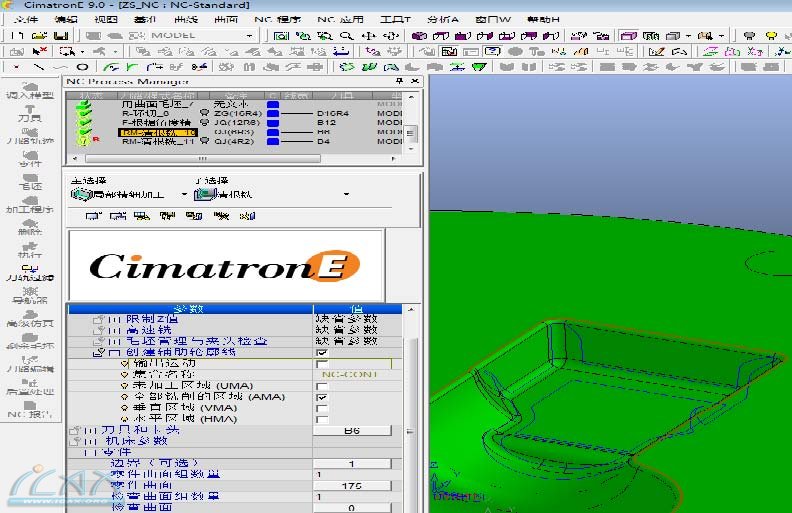
Task: Click the blue color swatch beside JQ(12R6)
Action: click(x=273, y=122)
